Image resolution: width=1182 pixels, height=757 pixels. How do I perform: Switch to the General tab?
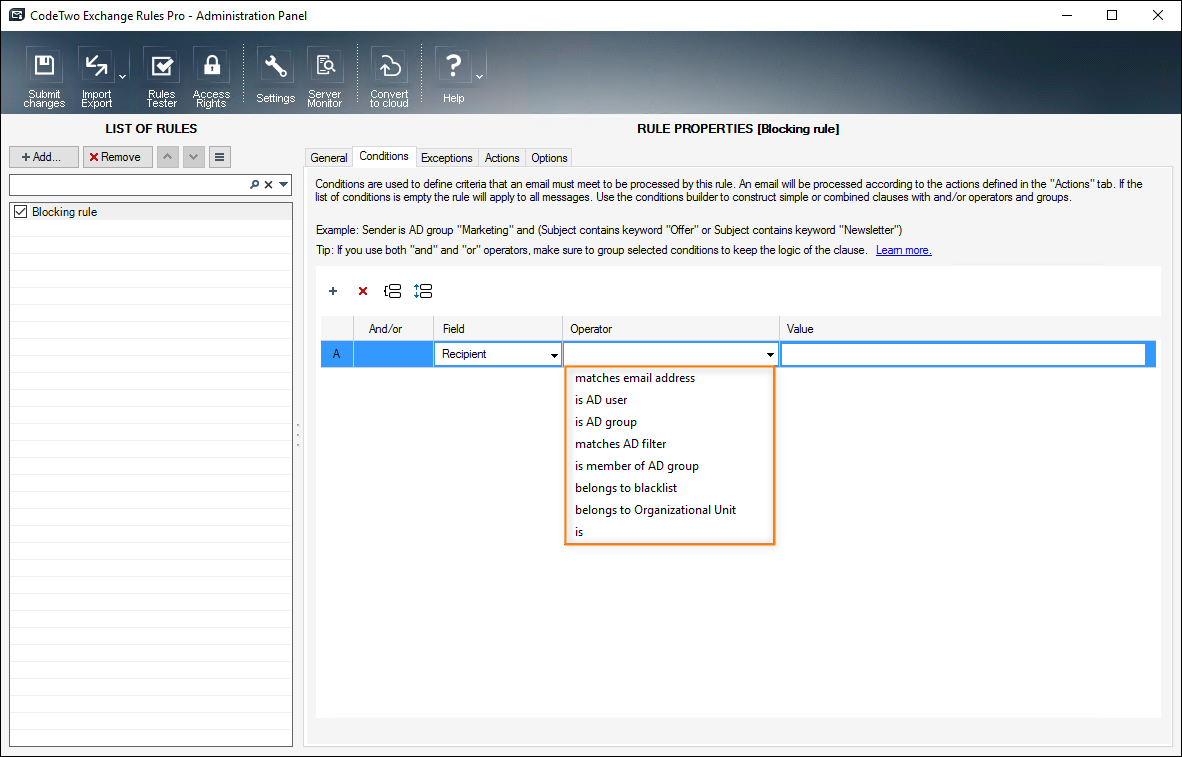click(329, 158)
